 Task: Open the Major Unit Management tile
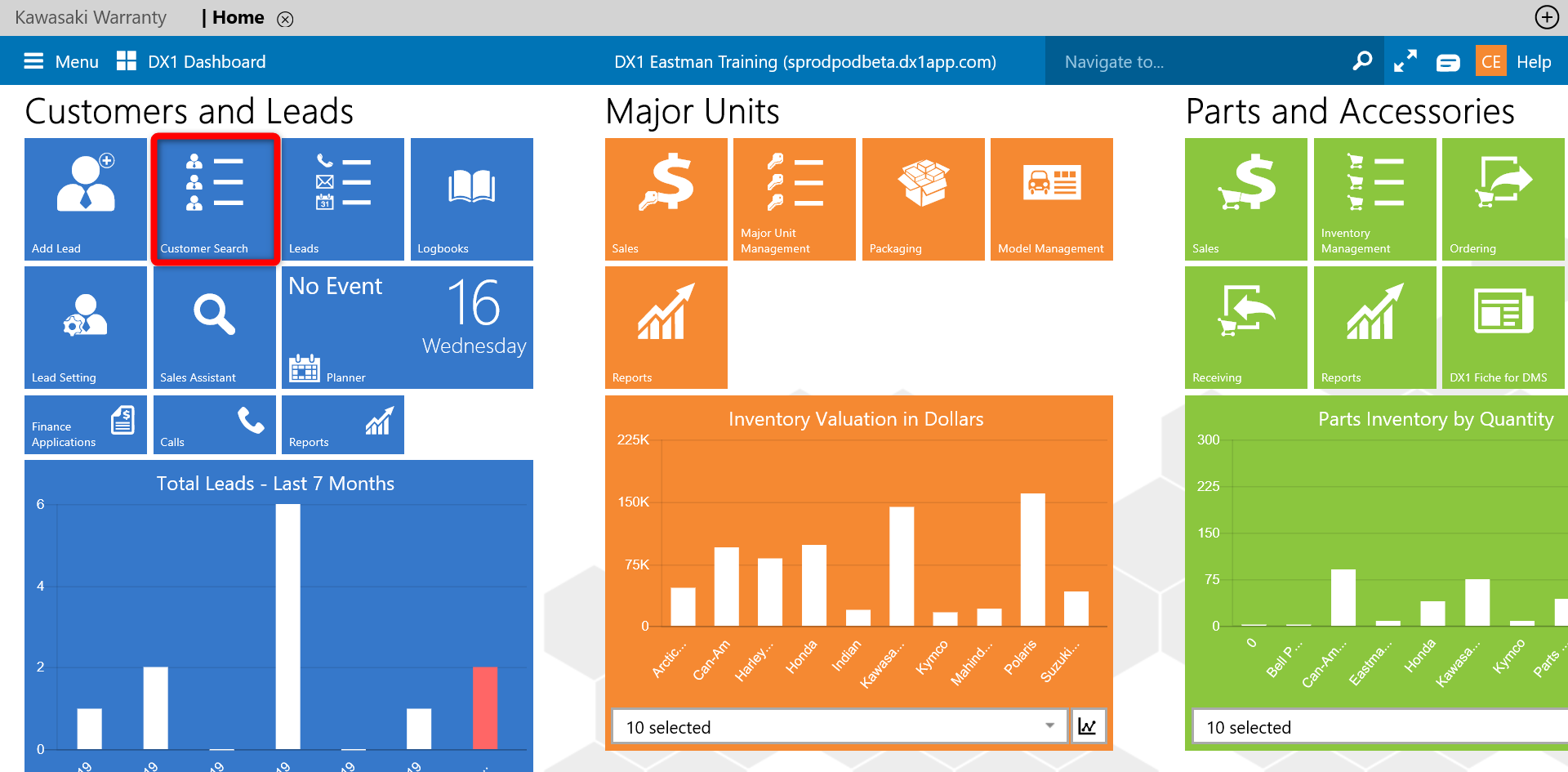(x=795, y=199)
